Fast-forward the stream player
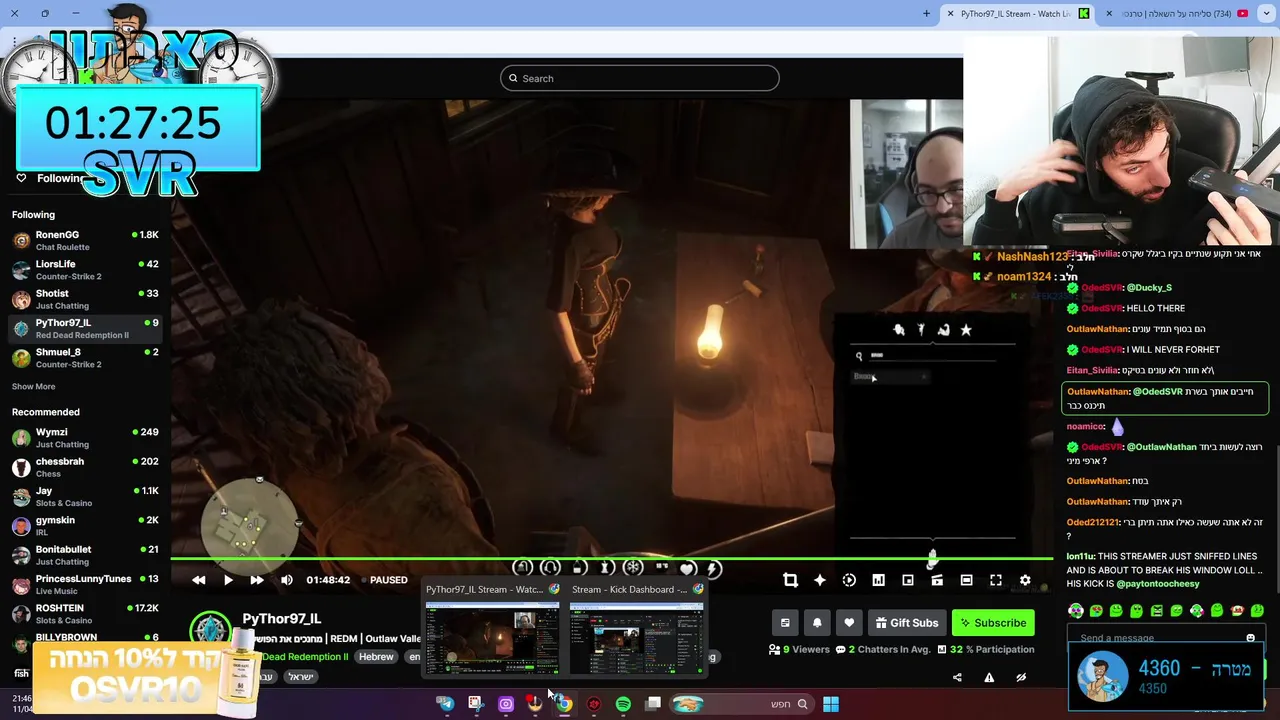Screen dimensions: 1280x720 257,580
